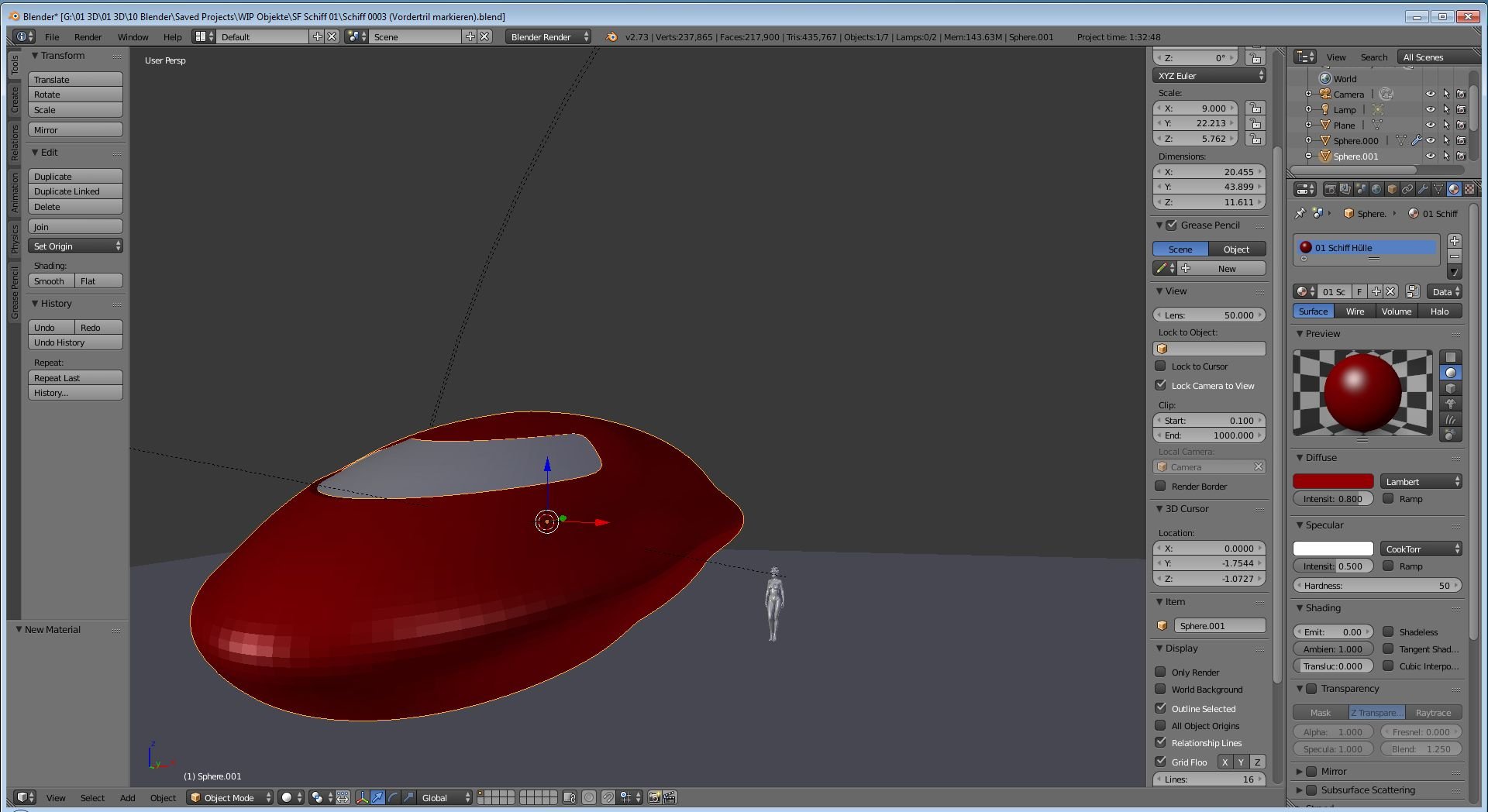Click the red diffuse color swatch

point(1333,482)
